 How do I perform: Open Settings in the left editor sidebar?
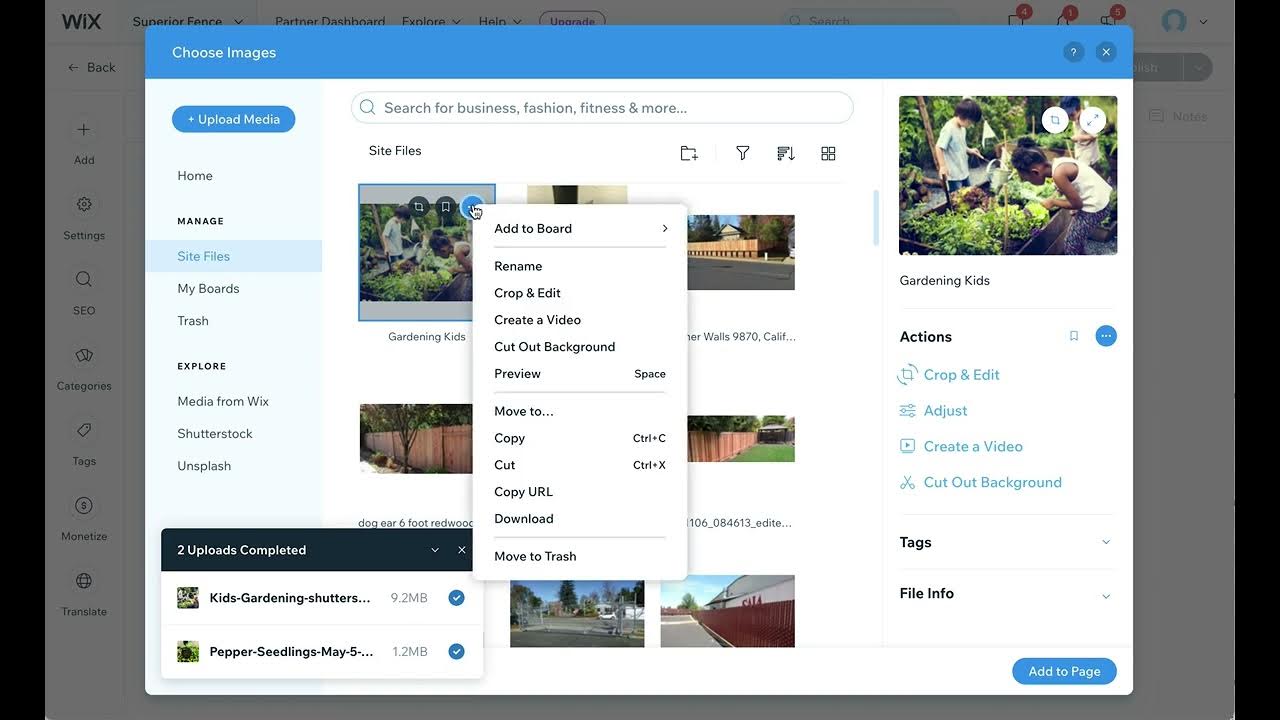click(84, 217)
